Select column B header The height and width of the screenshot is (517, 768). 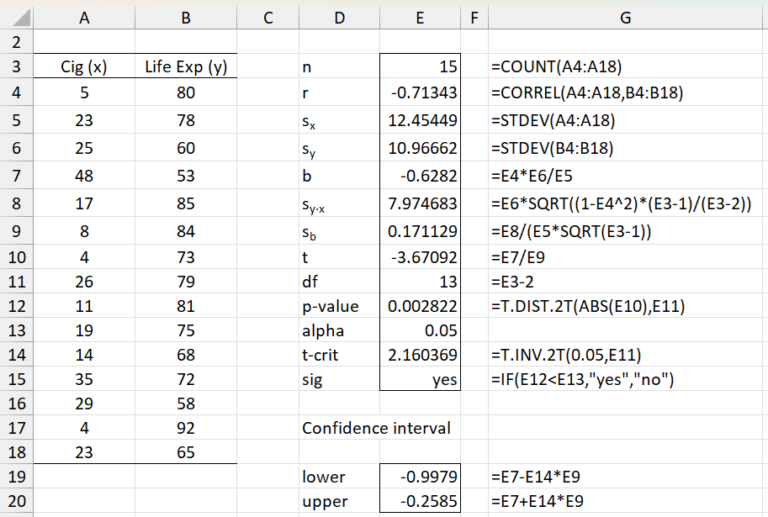click(x=186, y=18)
